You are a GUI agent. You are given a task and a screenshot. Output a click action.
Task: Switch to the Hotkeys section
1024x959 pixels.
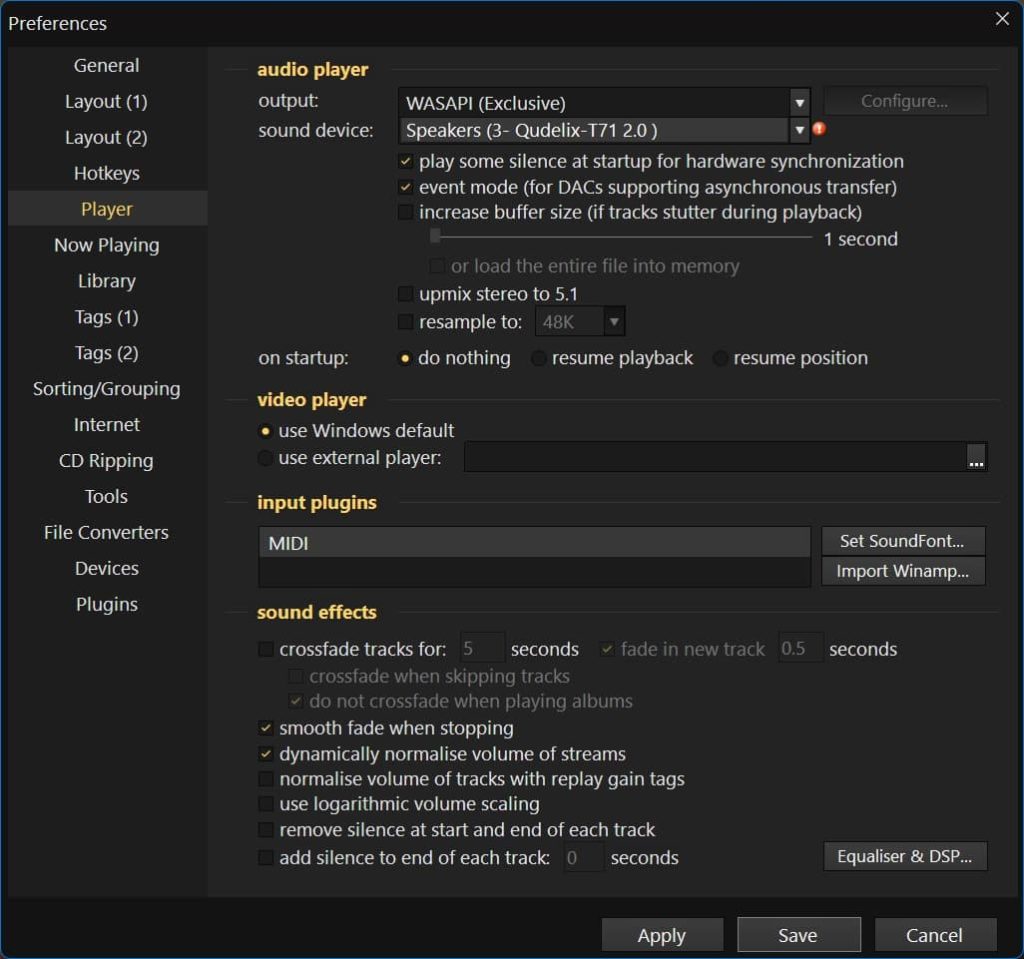click(106, 173)
